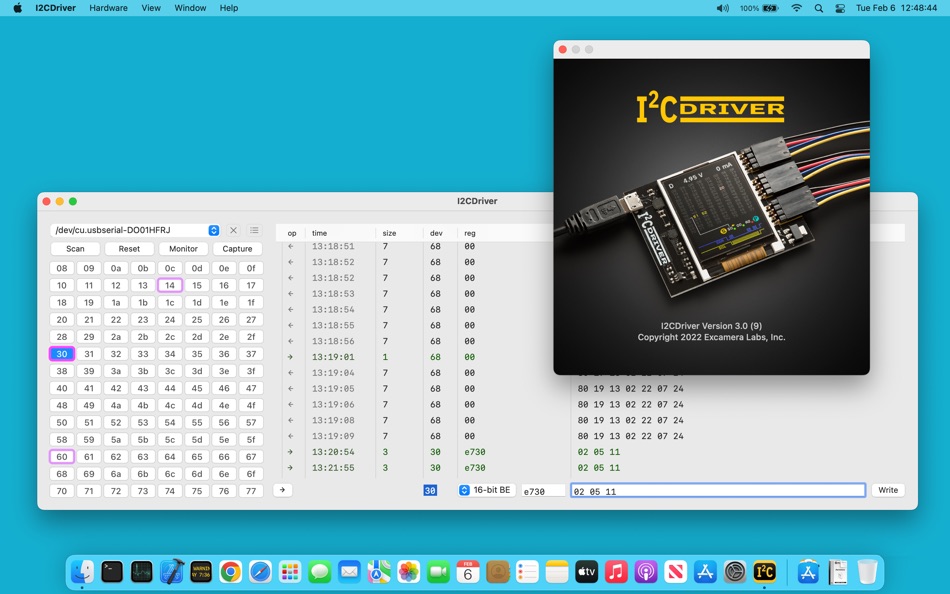Screen dimensions: 950x594
Task: Click the Reset button
Action: pos(129,249)
